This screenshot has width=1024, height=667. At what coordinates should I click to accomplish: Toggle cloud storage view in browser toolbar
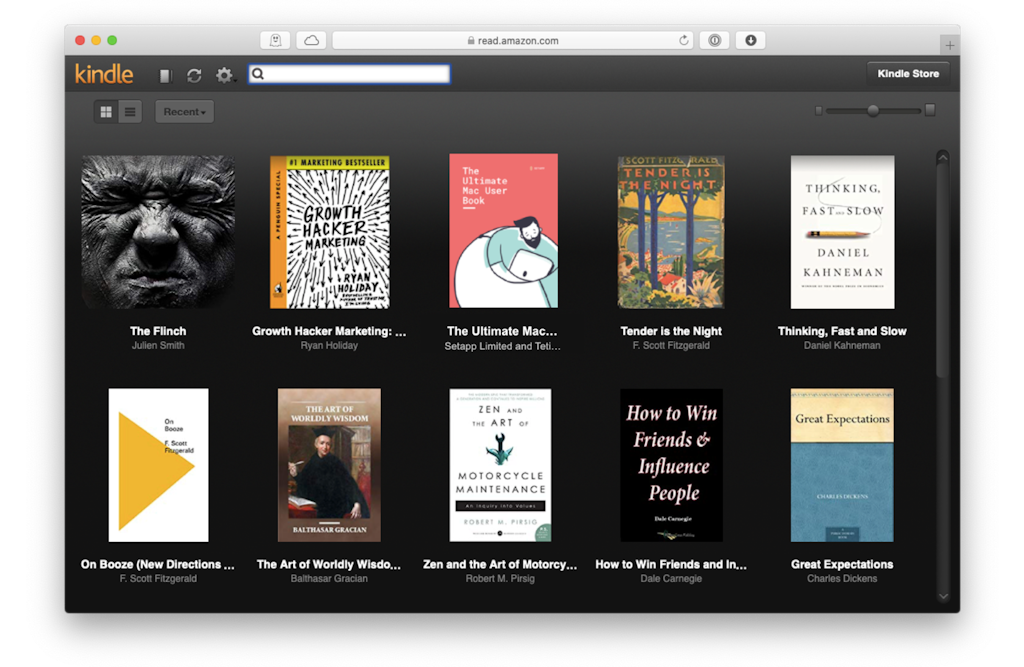(311, 40)
